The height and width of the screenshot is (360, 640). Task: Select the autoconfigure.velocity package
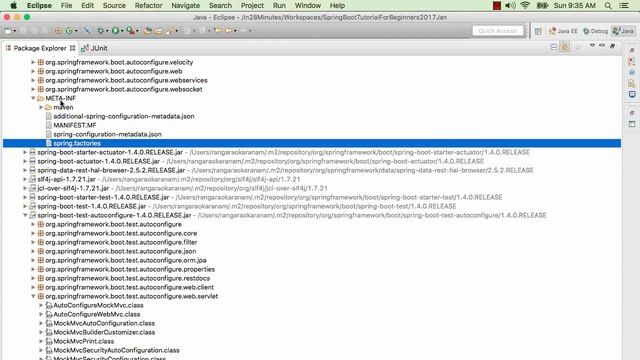point(119,62)
